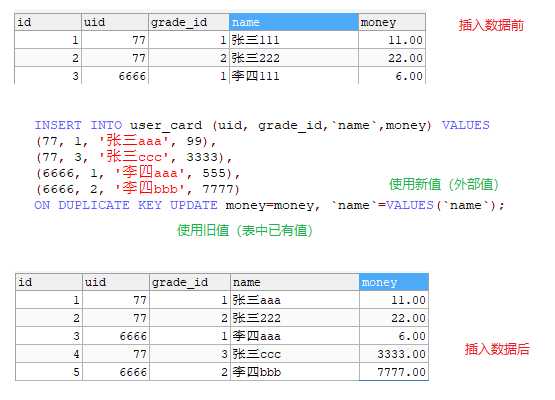Click table cell 张三aaa in after-insert table

pyautogui.click(x=294, y=300)
